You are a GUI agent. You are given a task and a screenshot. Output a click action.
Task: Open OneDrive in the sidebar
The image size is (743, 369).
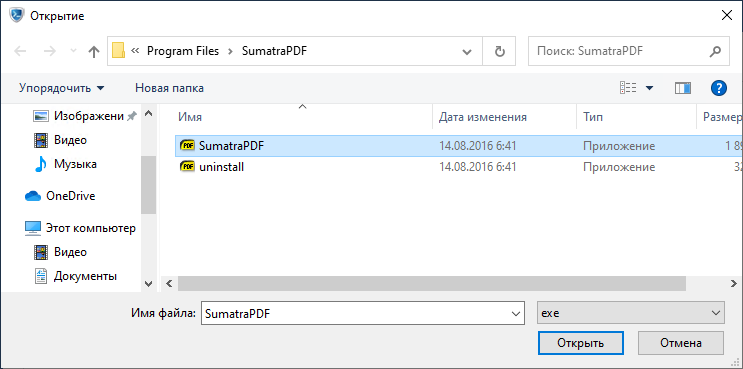(70, 196)
